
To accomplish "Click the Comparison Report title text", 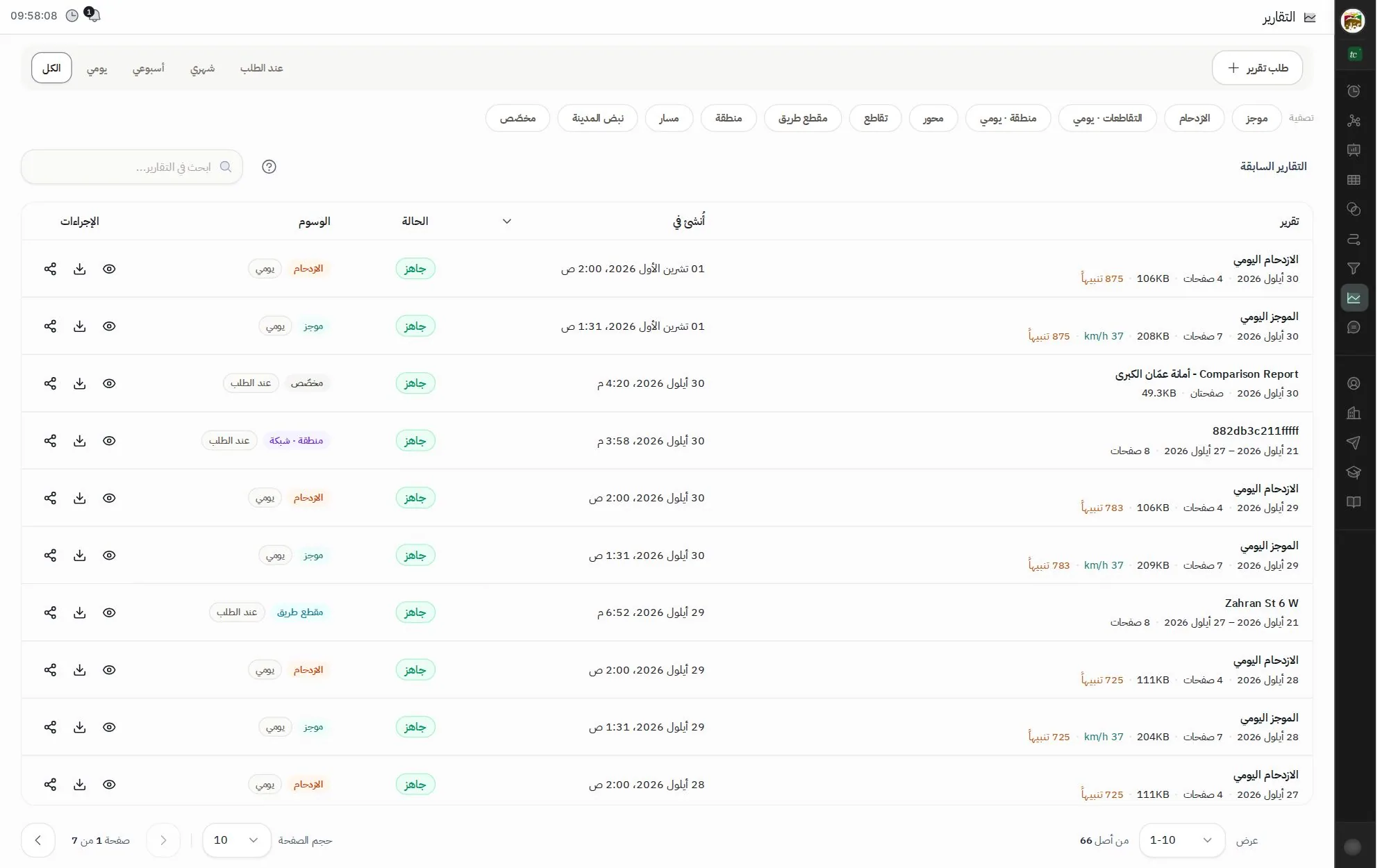I will (x=1207, y=374).
